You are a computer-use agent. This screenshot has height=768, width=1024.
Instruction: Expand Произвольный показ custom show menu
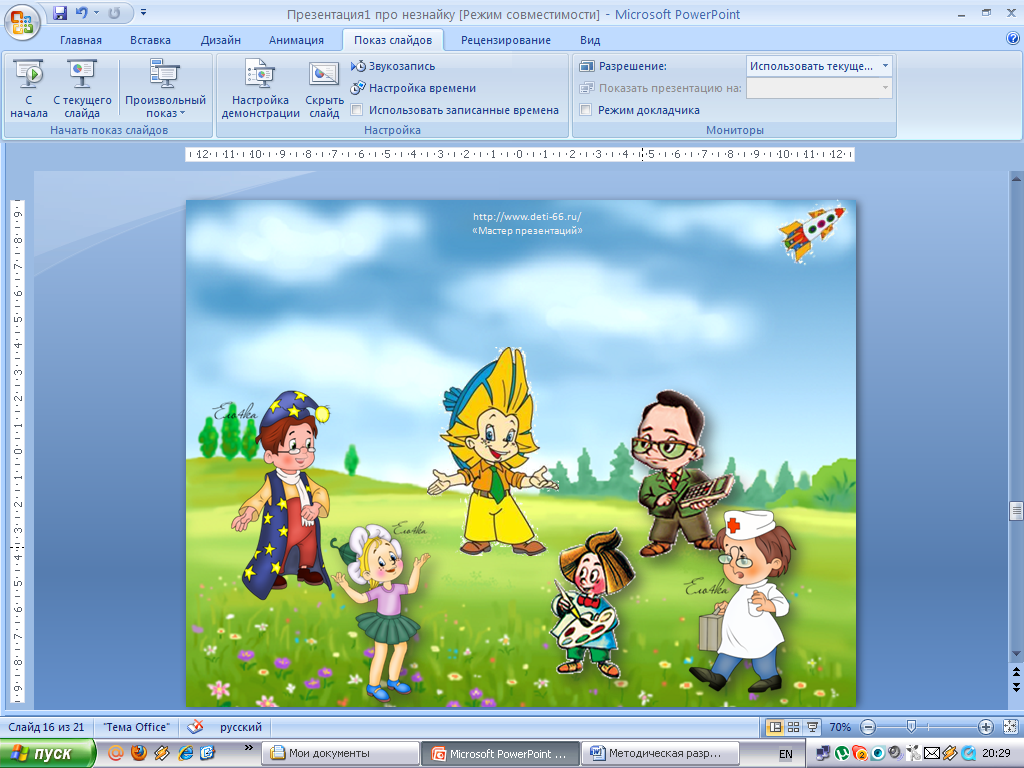point(165,89)
